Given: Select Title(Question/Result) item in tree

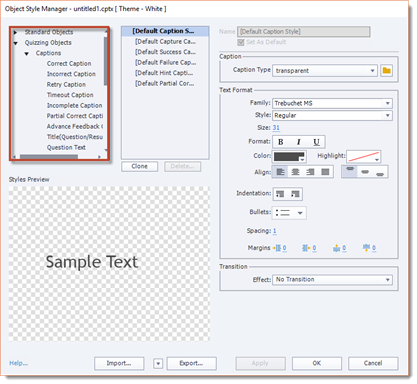Looking at the screenshot, I should pos(75,137).
